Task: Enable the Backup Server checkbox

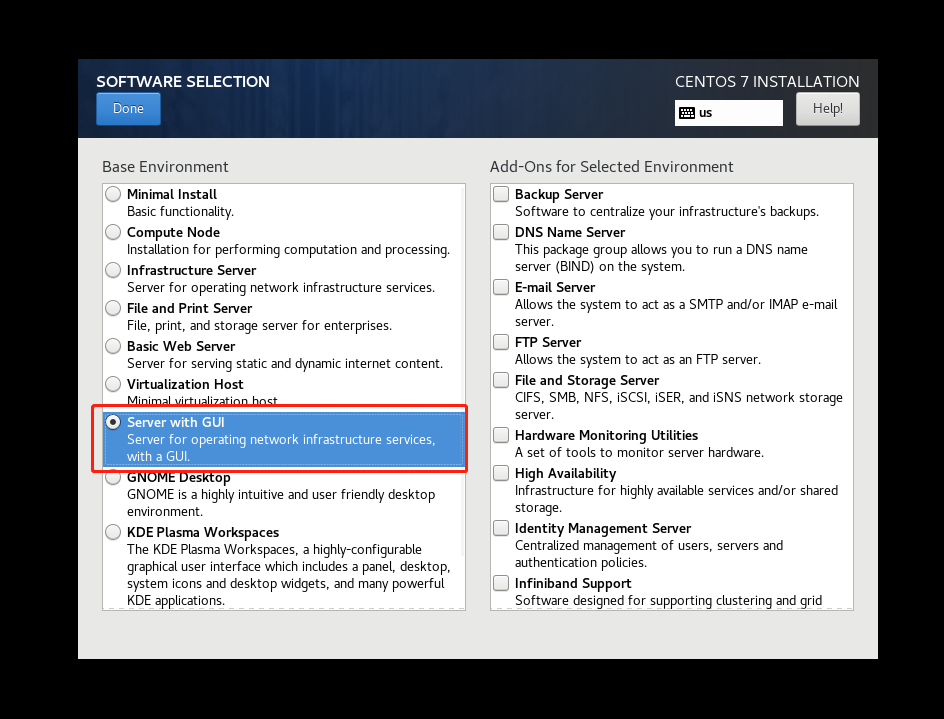Action: [501, 194]
